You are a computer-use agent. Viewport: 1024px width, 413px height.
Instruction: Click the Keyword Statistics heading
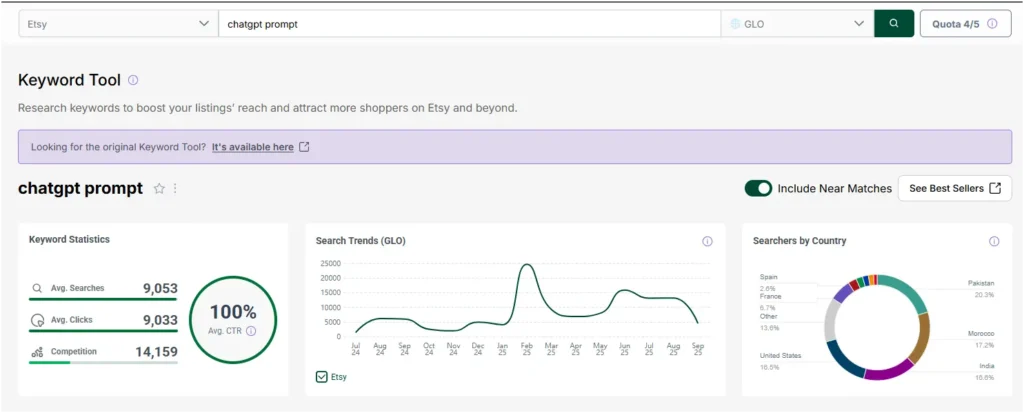[69, 239]
